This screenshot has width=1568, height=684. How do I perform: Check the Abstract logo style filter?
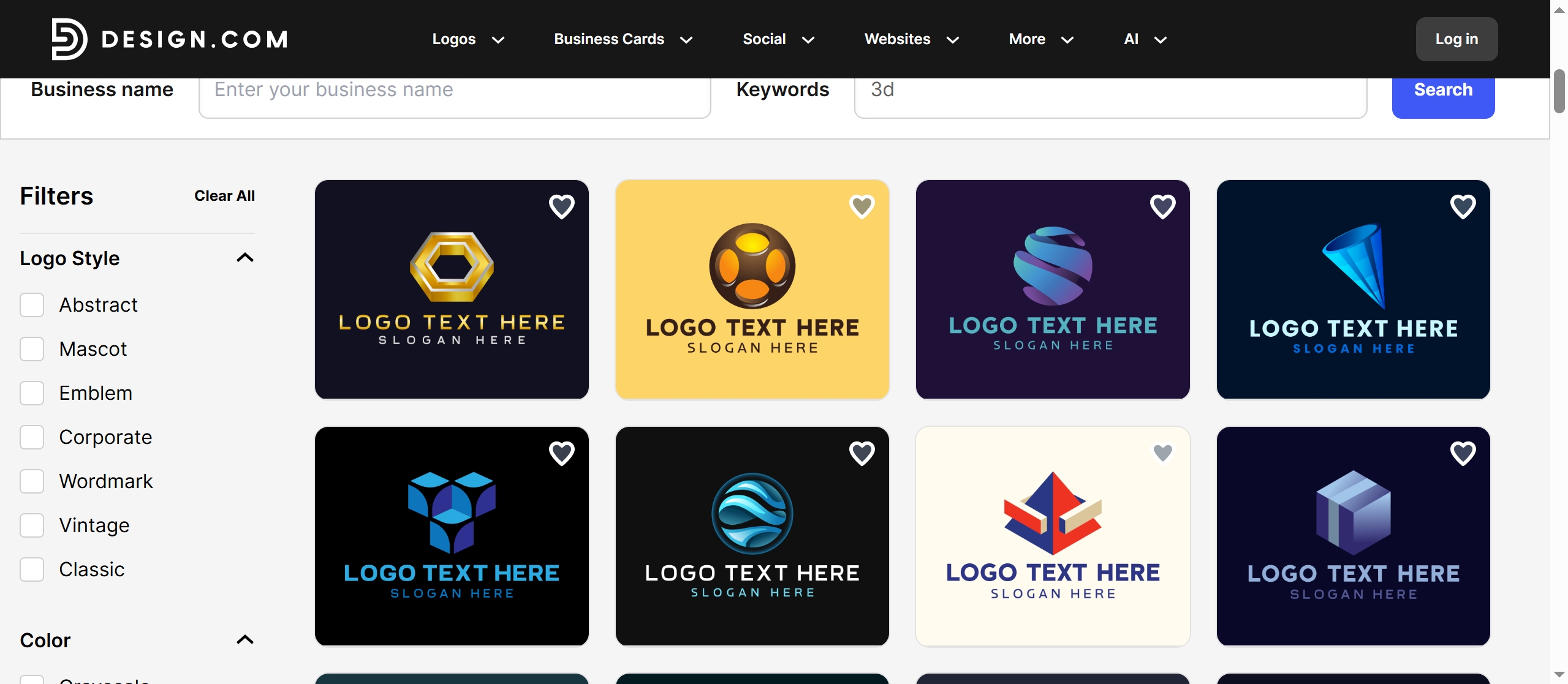click(32, 305)
